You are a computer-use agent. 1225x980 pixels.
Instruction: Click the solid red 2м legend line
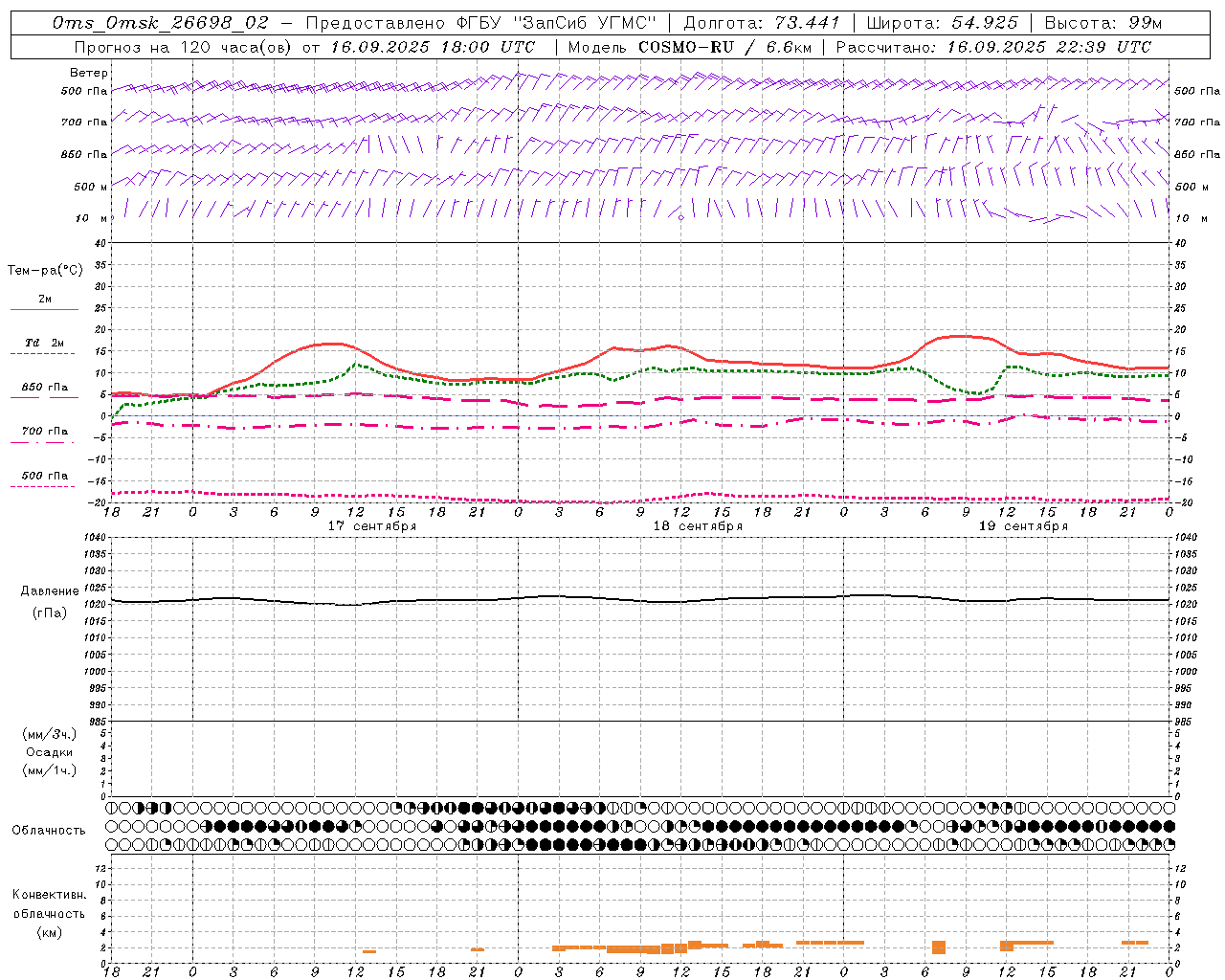click(x=44, y=309)
